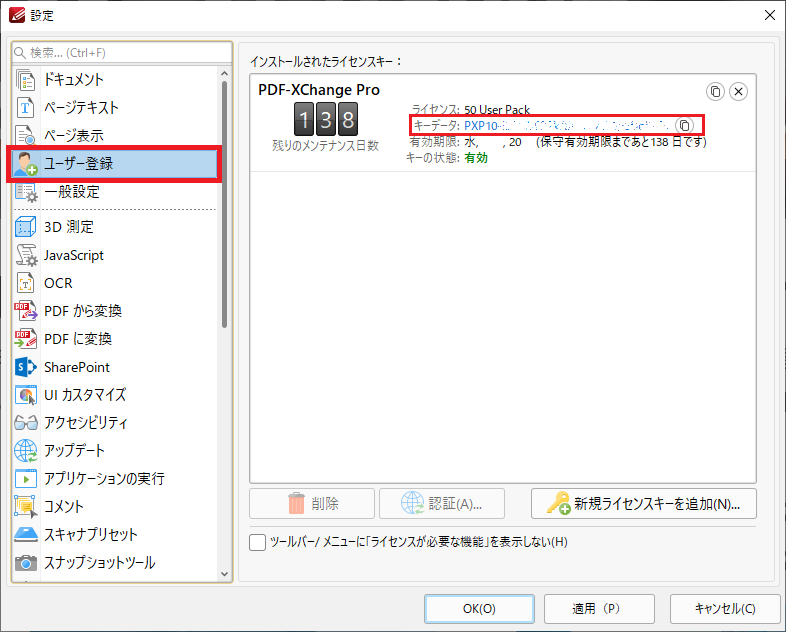The height and width of the screenshot is (632, 786).
Task: Click the 適用 (P) button
Action: [600, 609]
